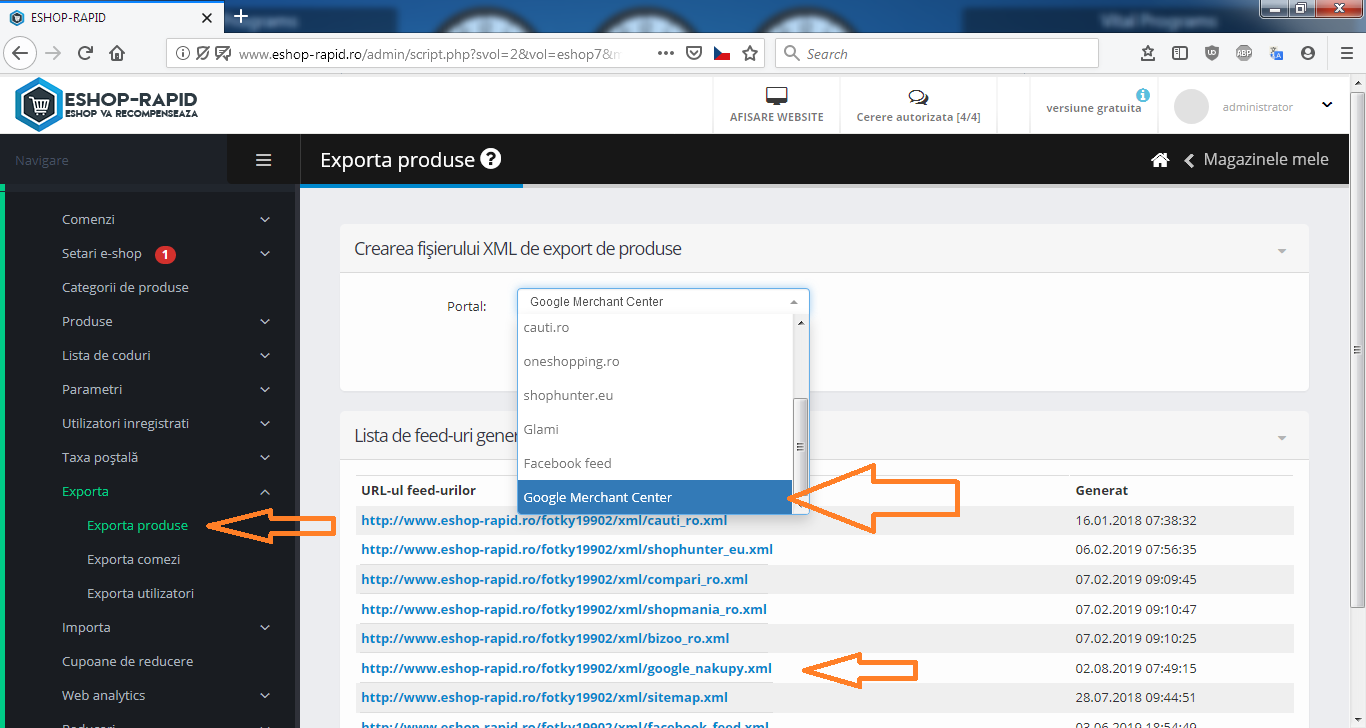This screenshot has width=1366, height=728.
Task: Open the translate extension icon
Action: (1276, 54)
